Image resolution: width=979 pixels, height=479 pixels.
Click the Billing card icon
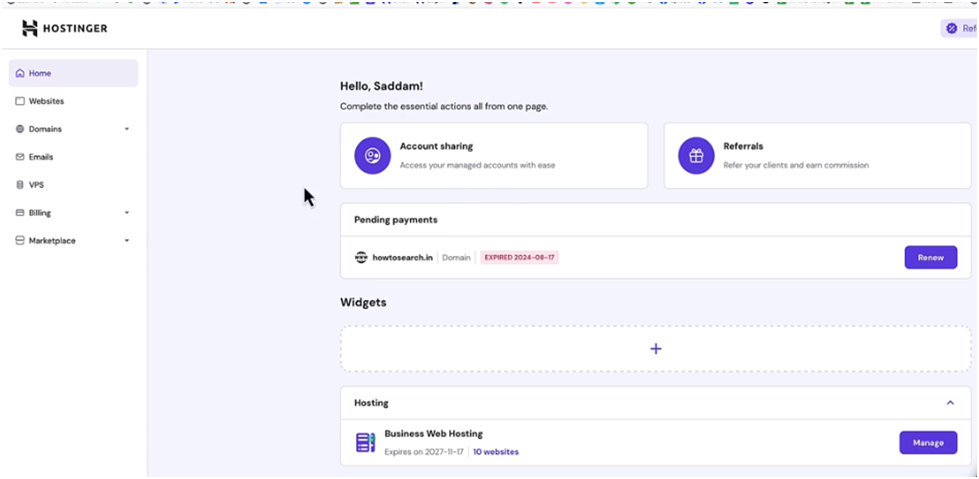coord(20,213)
